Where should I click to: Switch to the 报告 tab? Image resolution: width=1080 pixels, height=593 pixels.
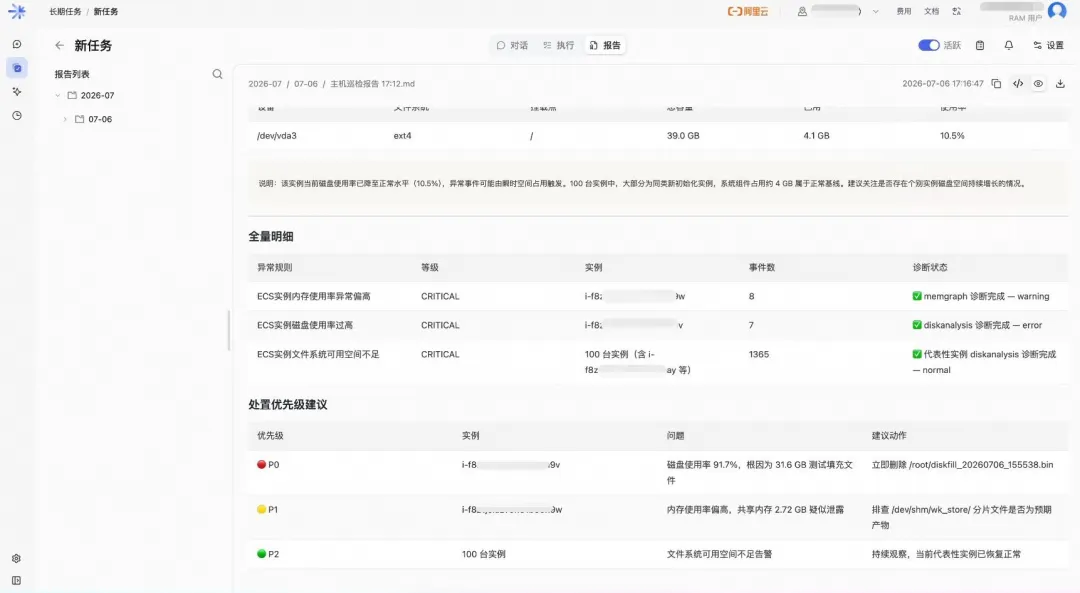[605, 45]
